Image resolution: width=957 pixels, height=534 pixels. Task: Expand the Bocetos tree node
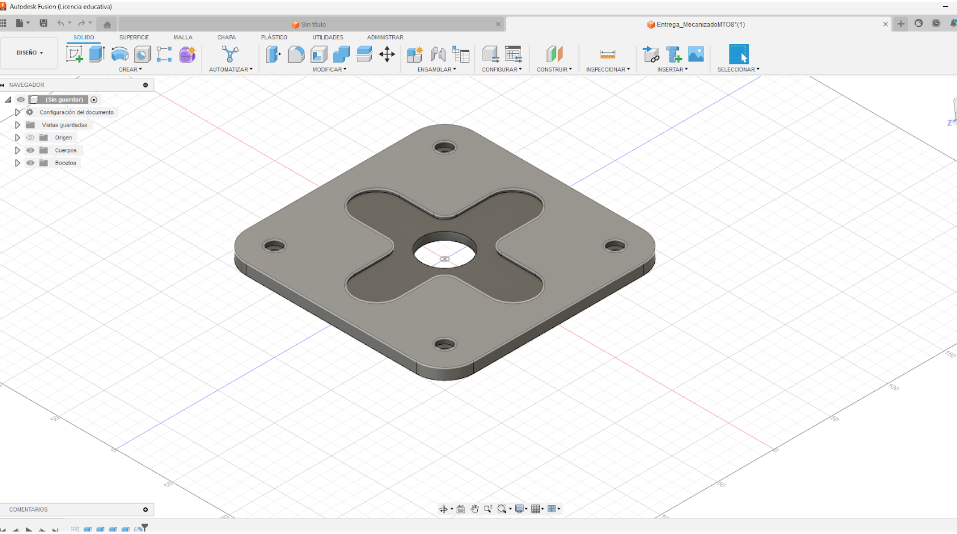[x=17, y=162]
